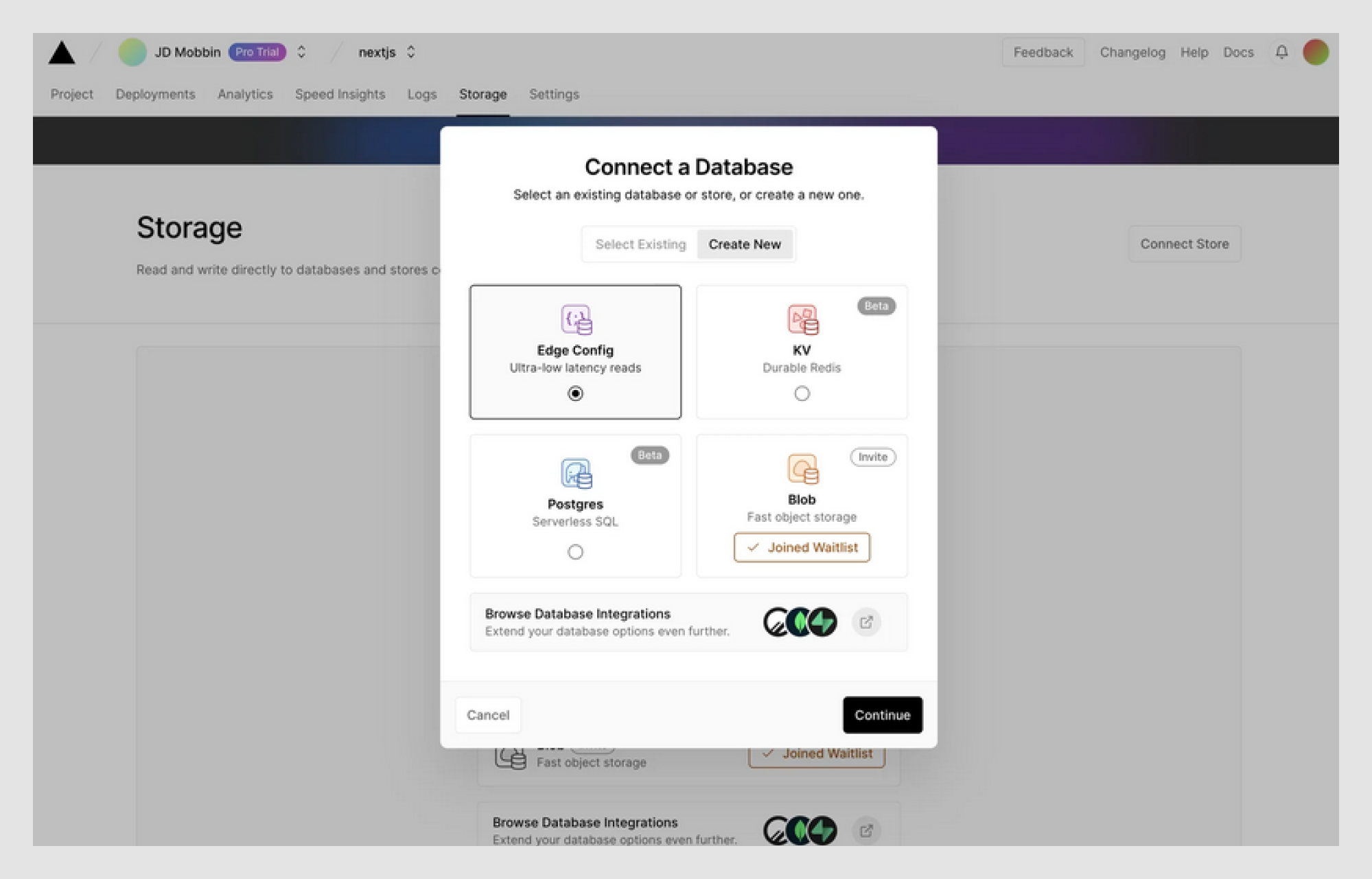
Task: Open the Docs link
Action: (1238, 52)
